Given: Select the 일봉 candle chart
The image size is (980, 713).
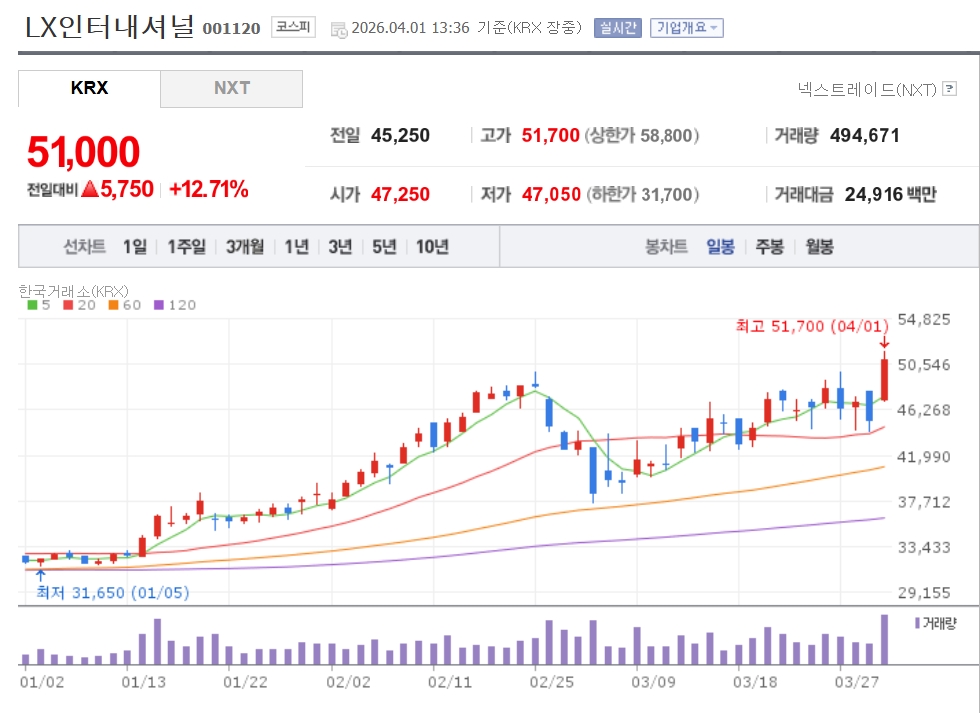Looking at the screenshot, I should [x=720, y=247].
